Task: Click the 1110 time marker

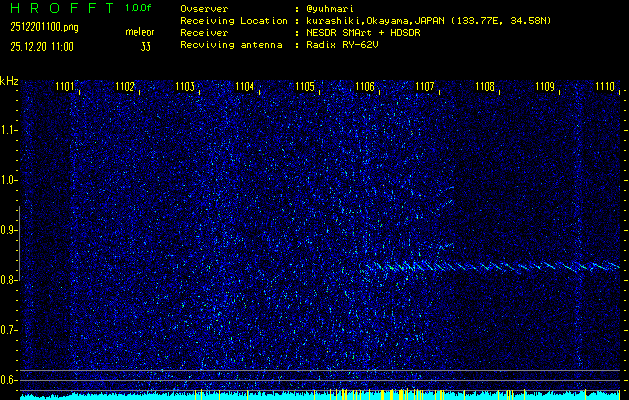Action: pos(605,87)
